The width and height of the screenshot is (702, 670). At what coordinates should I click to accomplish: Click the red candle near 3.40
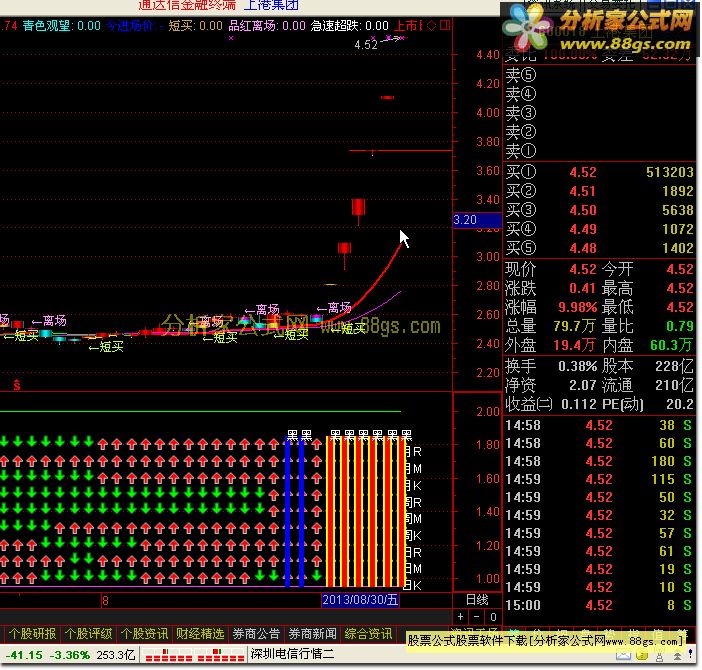click(x=359, y=210)
